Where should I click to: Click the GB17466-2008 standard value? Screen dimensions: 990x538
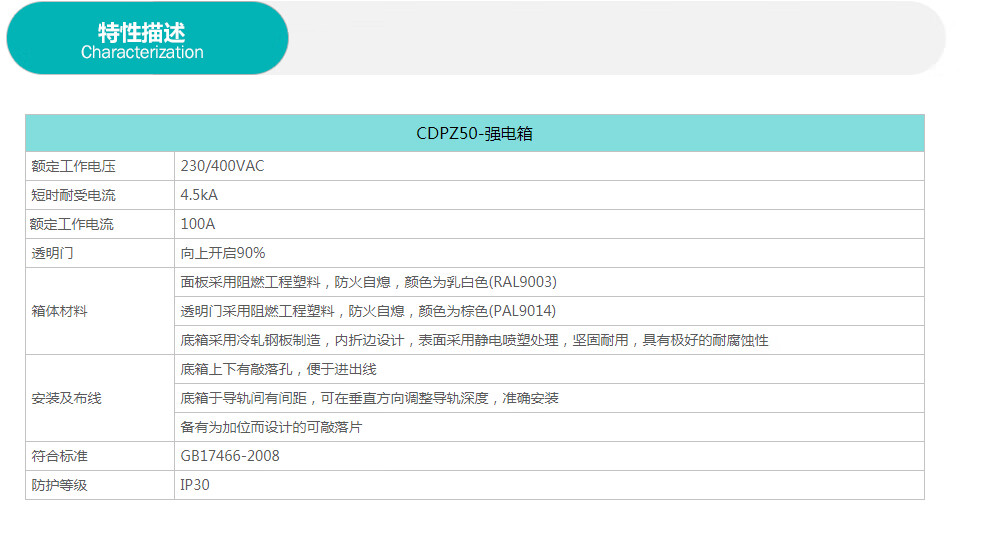[x=230, y=456]
